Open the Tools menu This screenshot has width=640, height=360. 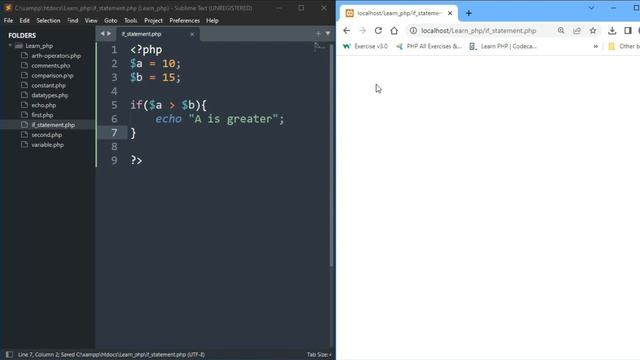(x=131, y=20)
